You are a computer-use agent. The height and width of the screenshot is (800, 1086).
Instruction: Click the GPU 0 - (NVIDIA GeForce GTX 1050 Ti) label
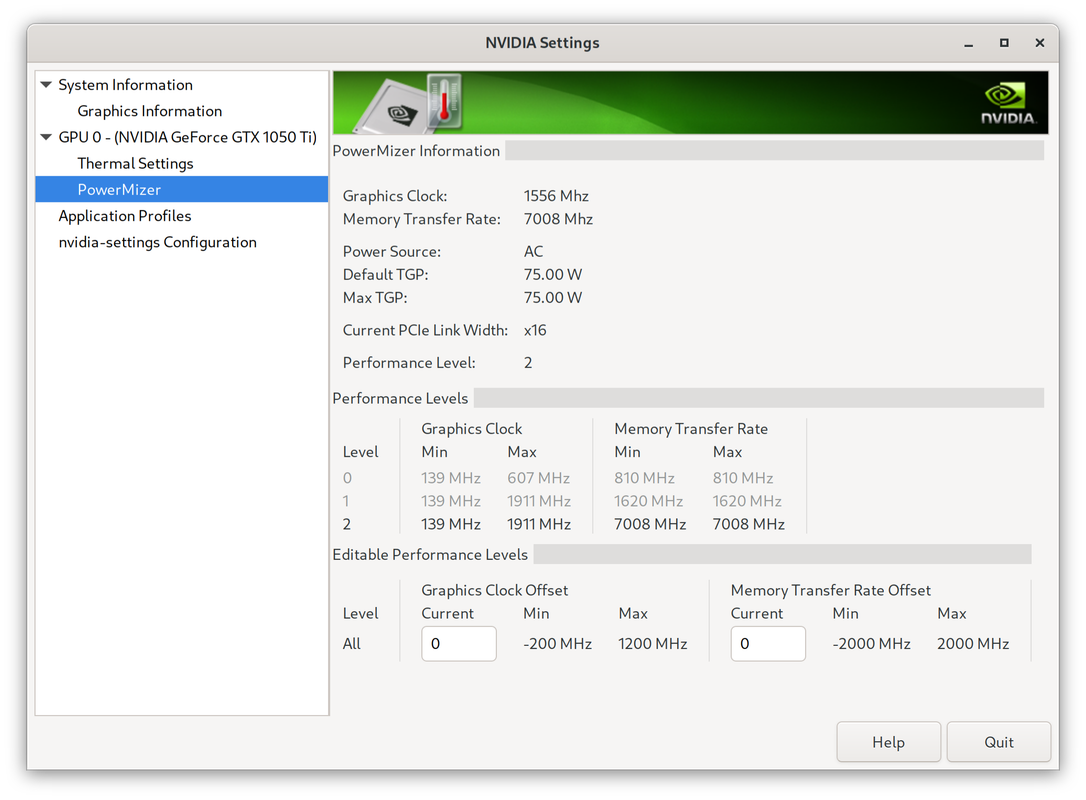pyautogui.click(x=187, y=137)
